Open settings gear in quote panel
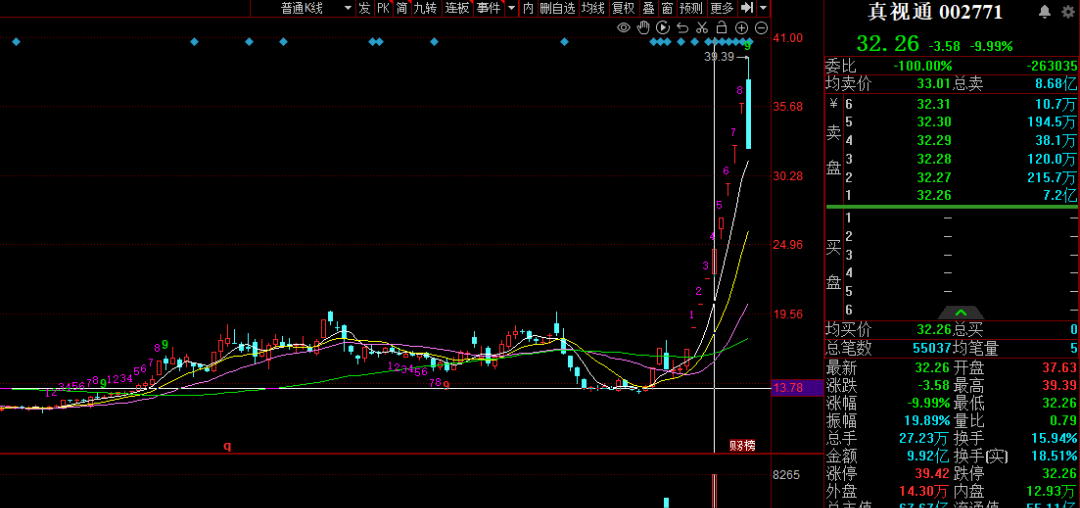Image resolution: width=1080 pixels, height=508 pixels. tap(1068, 12)
